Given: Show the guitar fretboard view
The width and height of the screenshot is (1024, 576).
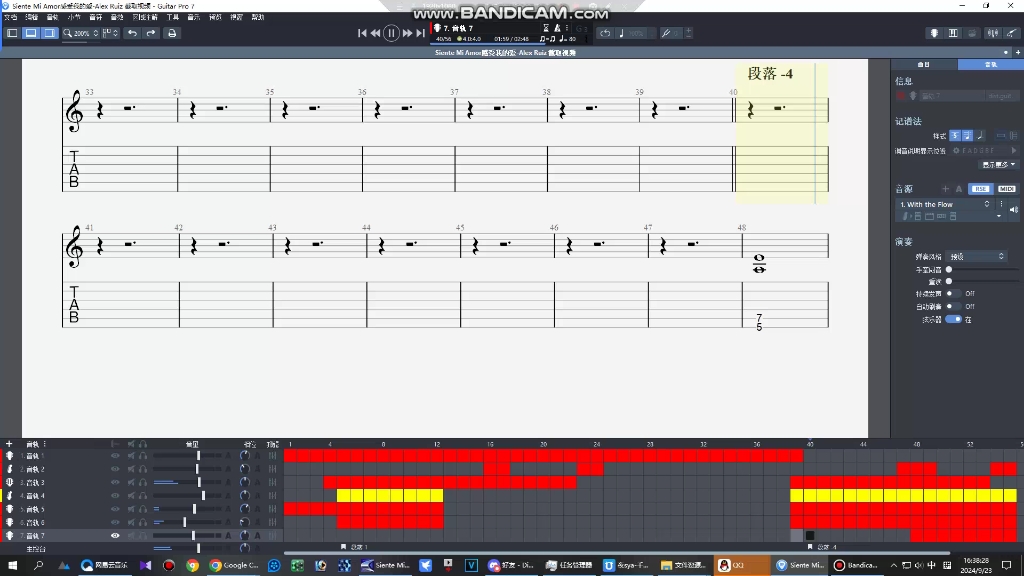Looking at the screenshot, I should point(935,33).
